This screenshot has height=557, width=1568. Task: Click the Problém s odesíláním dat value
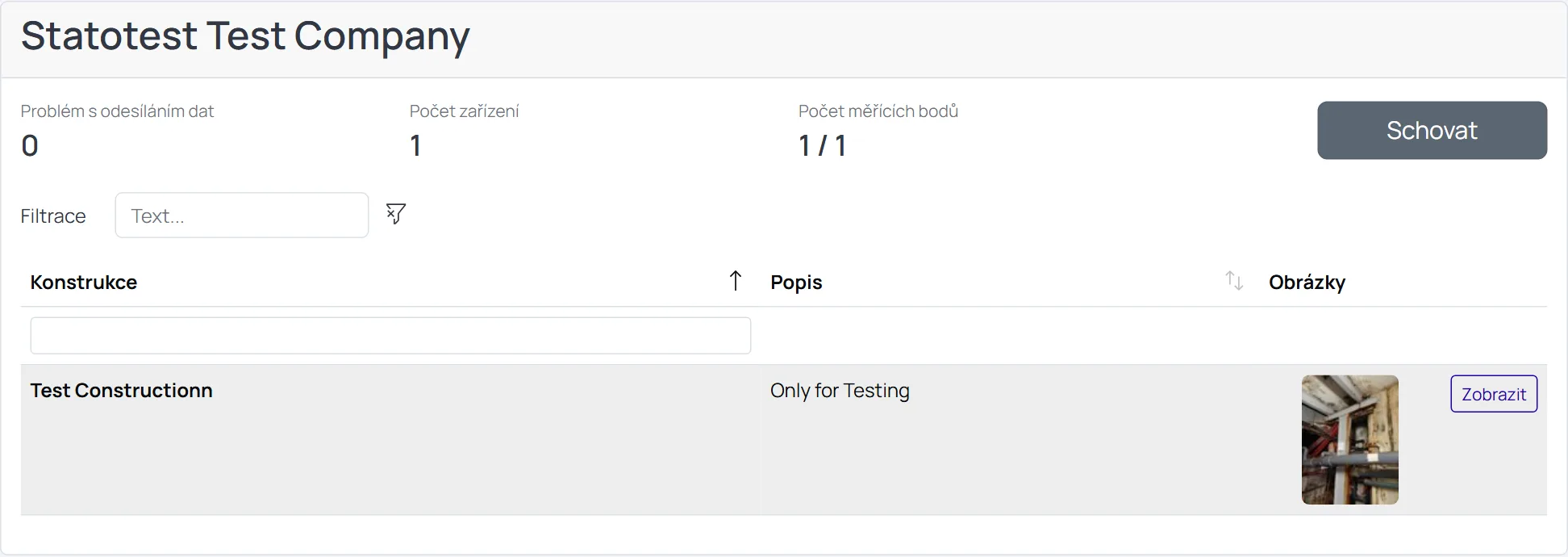tap(30, 145)
